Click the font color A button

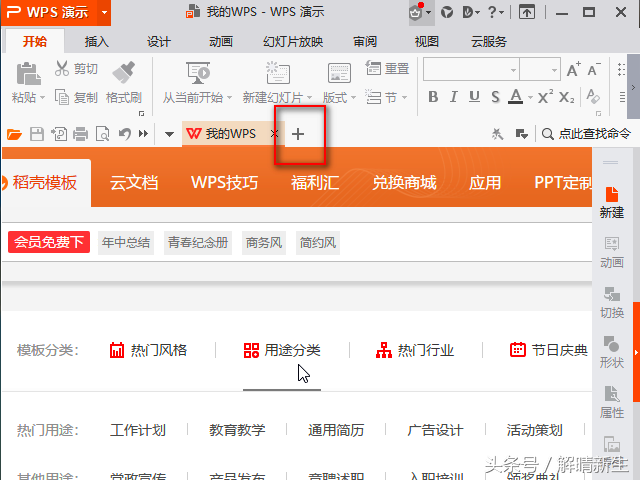(516, 97)
